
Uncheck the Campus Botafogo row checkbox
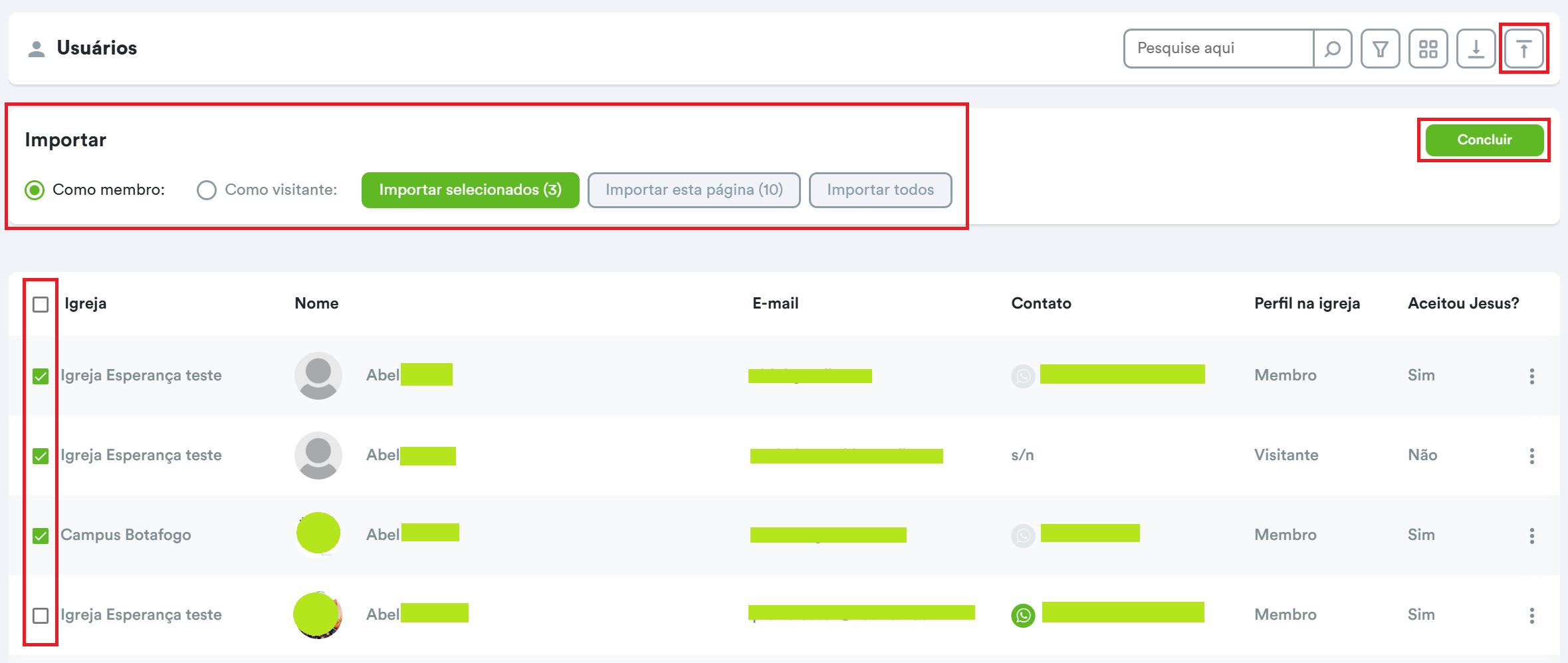[x=41, y=535]
